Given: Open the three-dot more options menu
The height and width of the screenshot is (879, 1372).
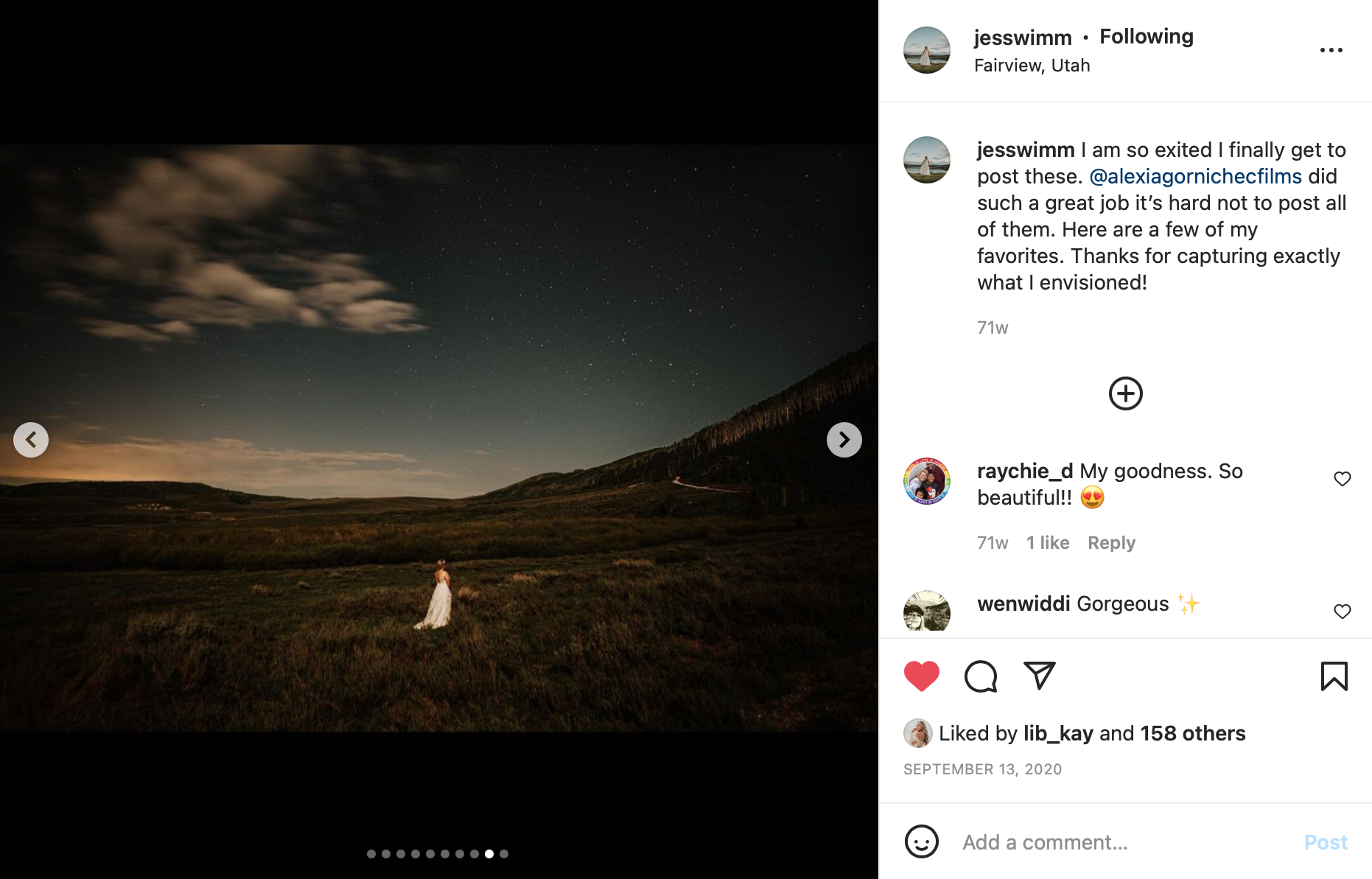Looking at the screenshot, I should point(1331,50).
